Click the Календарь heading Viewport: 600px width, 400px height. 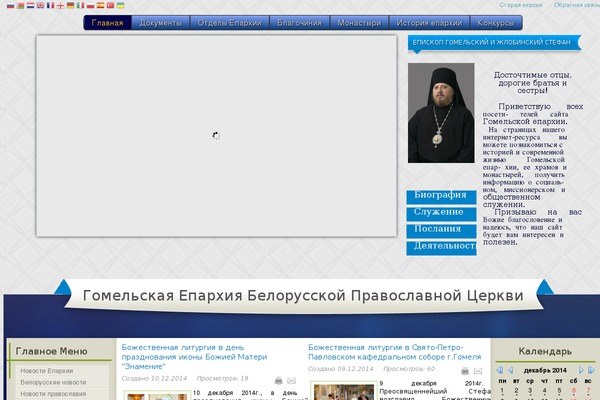545,351
